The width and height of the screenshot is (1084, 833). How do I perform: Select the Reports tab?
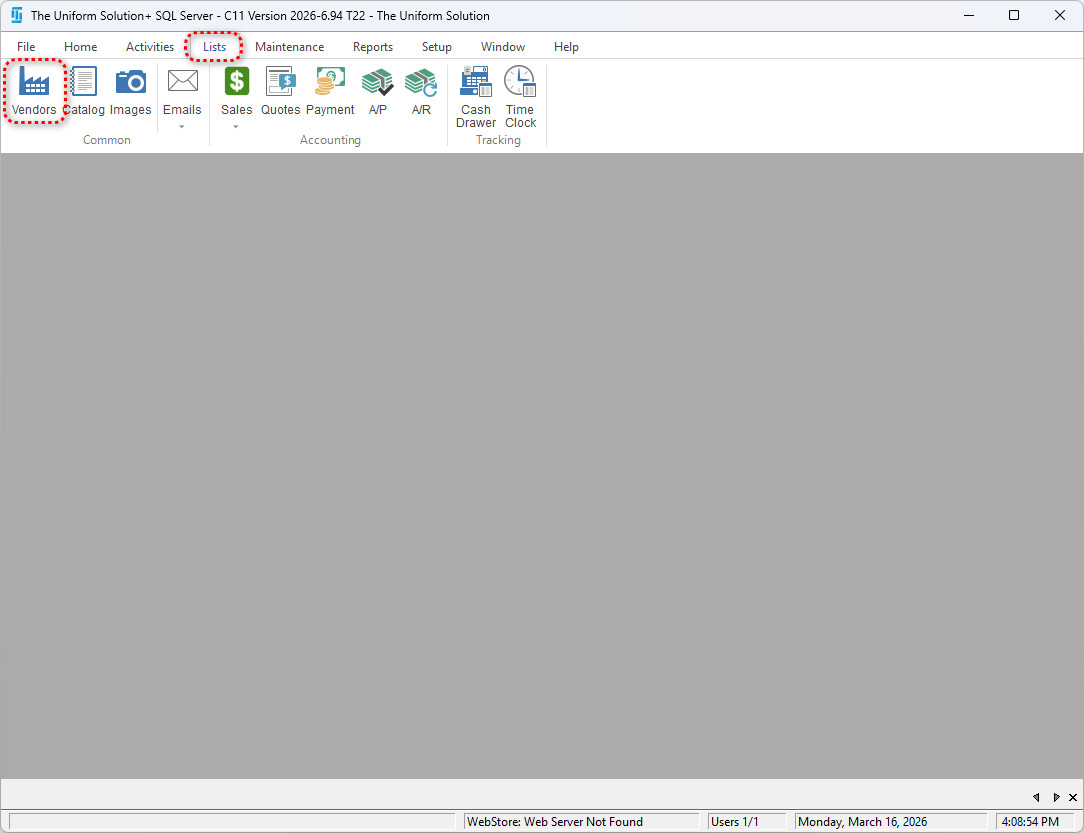pyautogui.click(x=373, y=47)
